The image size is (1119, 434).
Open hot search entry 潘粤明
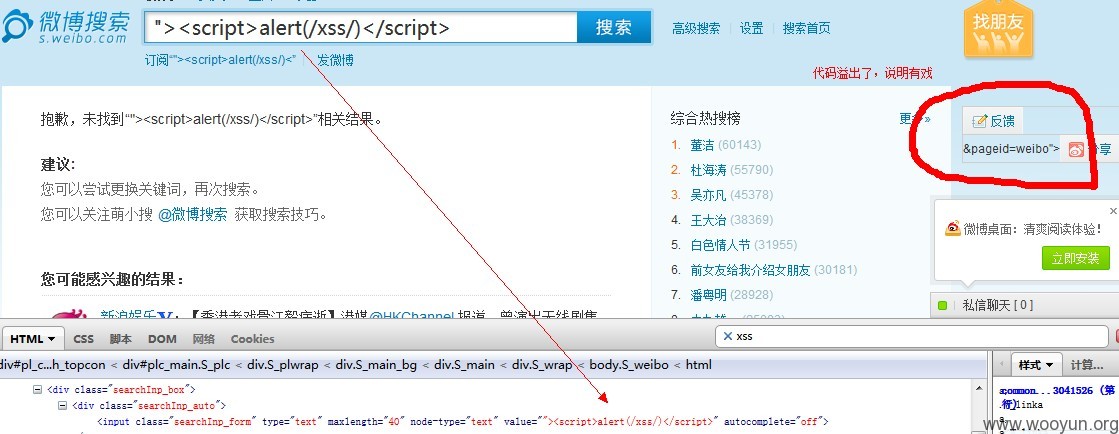coord(708,295)
